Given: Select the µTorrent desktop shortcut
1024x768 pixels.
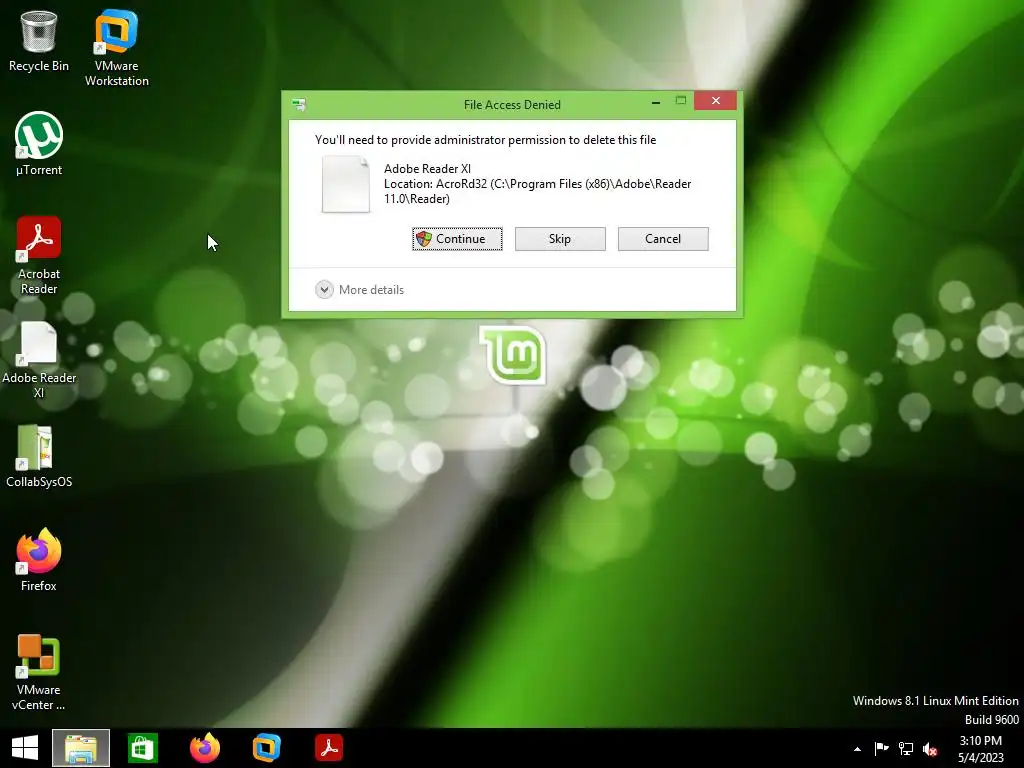Looking at the screenshot, I should tap(39, 144).
